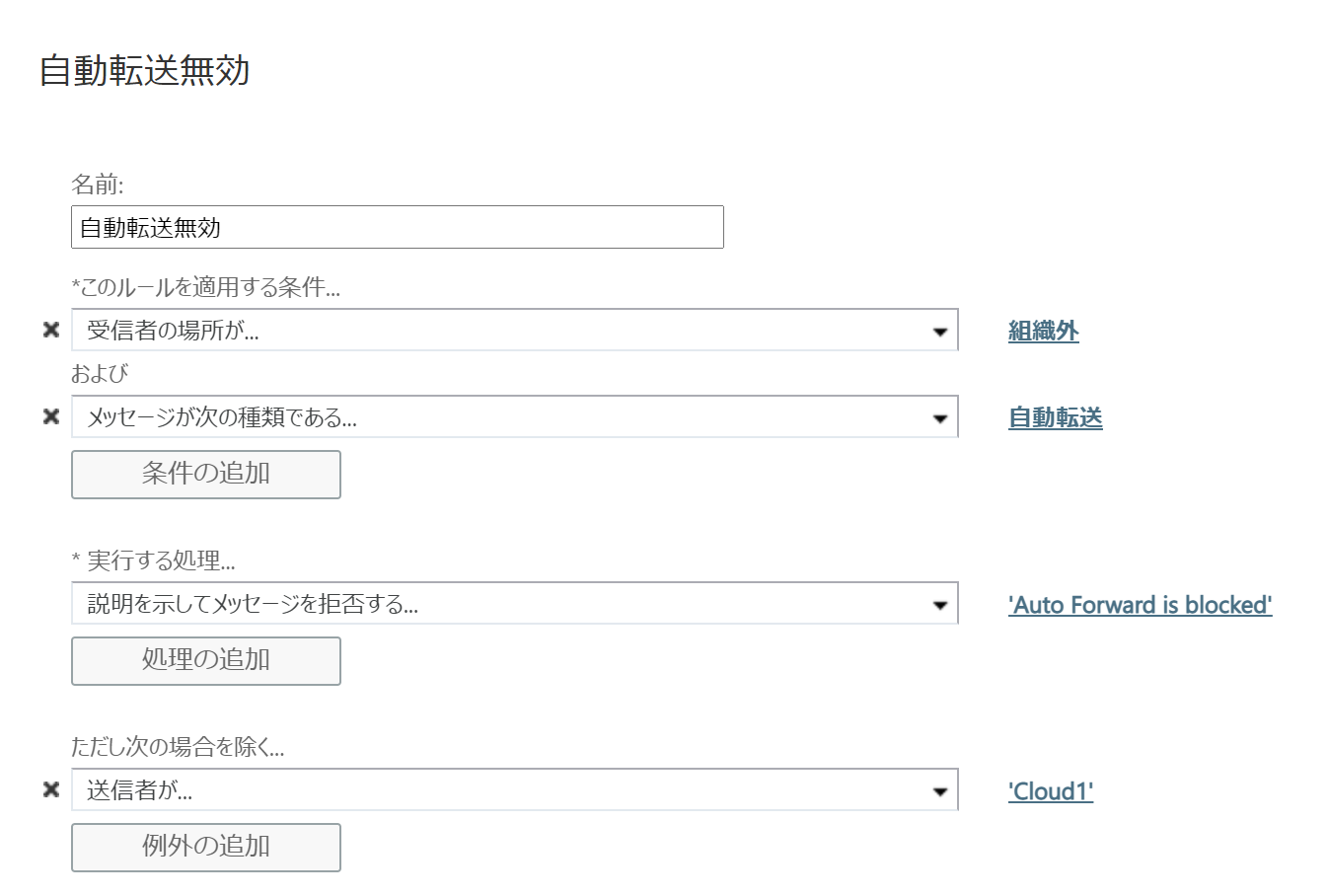Image resolution: width=1328 pixels, height=896 pixels.
Task: Edit the 'Auto Forward is blocked' link
Action: [x=1140, y=604]
